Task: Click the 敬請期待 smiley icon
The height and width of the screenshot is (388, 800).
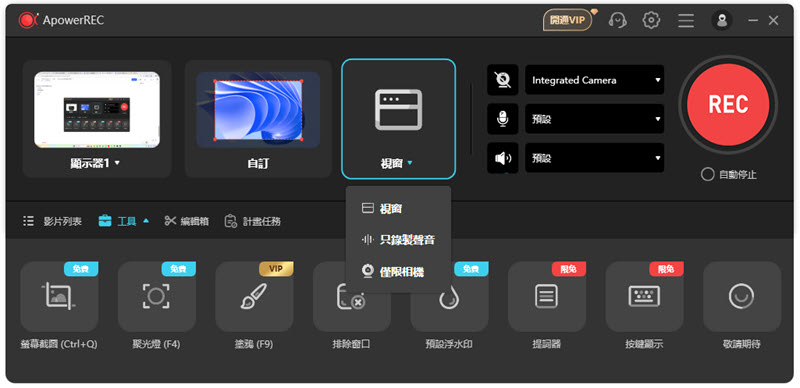Action: tap(742, 297)
